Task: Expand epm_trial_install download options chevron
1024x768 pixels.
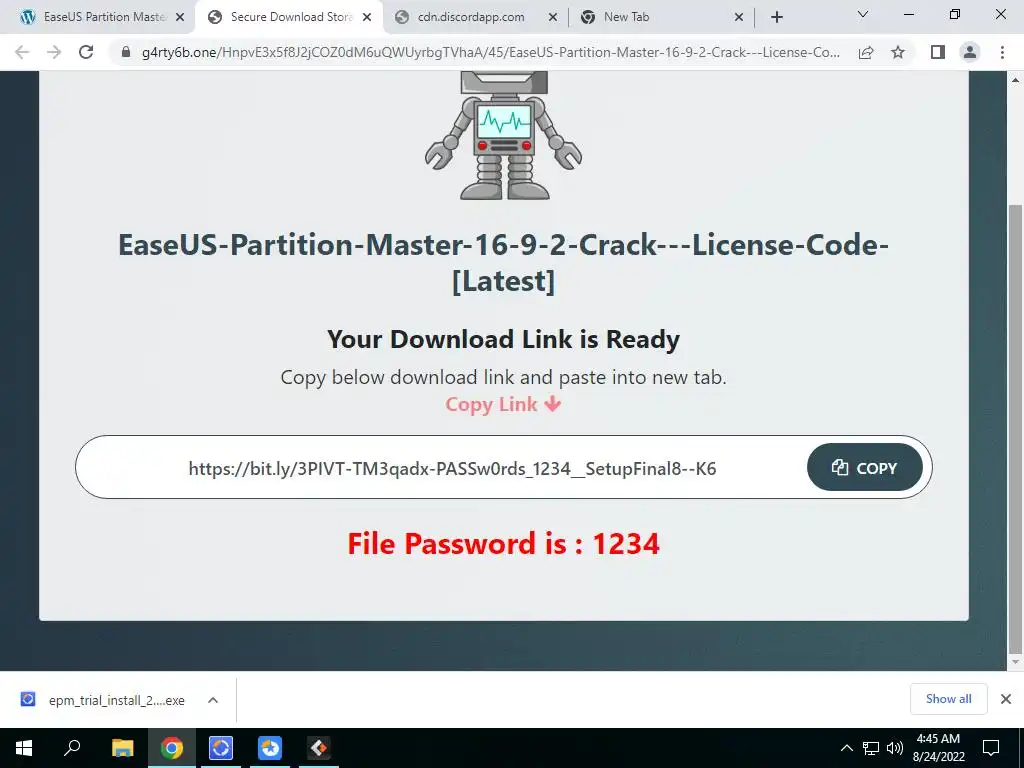Action: click(x=213, y=700)
